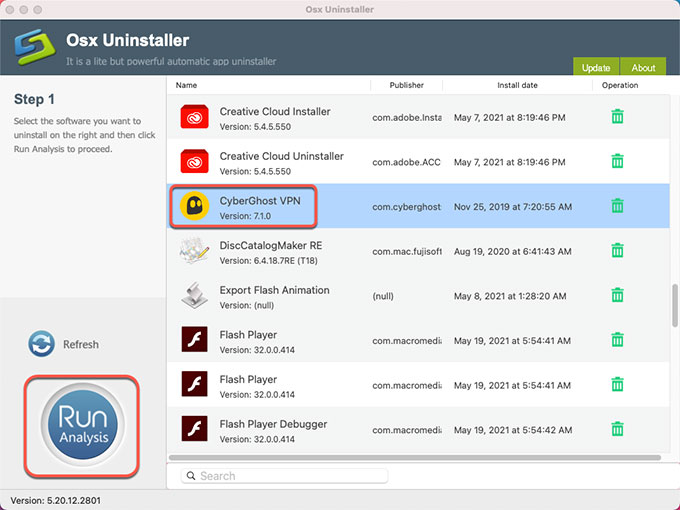Click "Aug 19, 2020 at 6:41:43 AM" date

pos(513,252)
